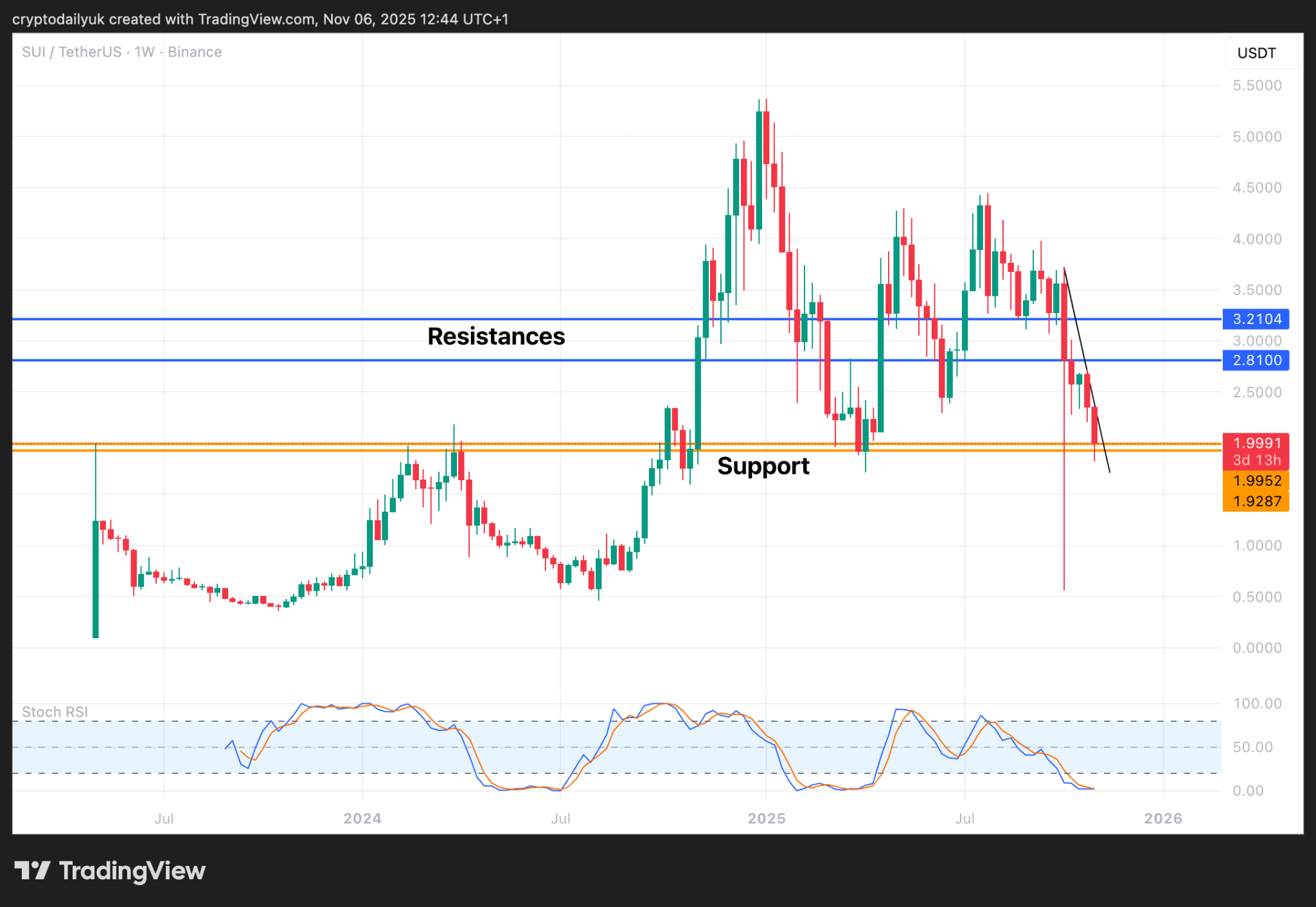Click the Resistances text annotation
1316x907 pixels.
(x=497, y=336)
